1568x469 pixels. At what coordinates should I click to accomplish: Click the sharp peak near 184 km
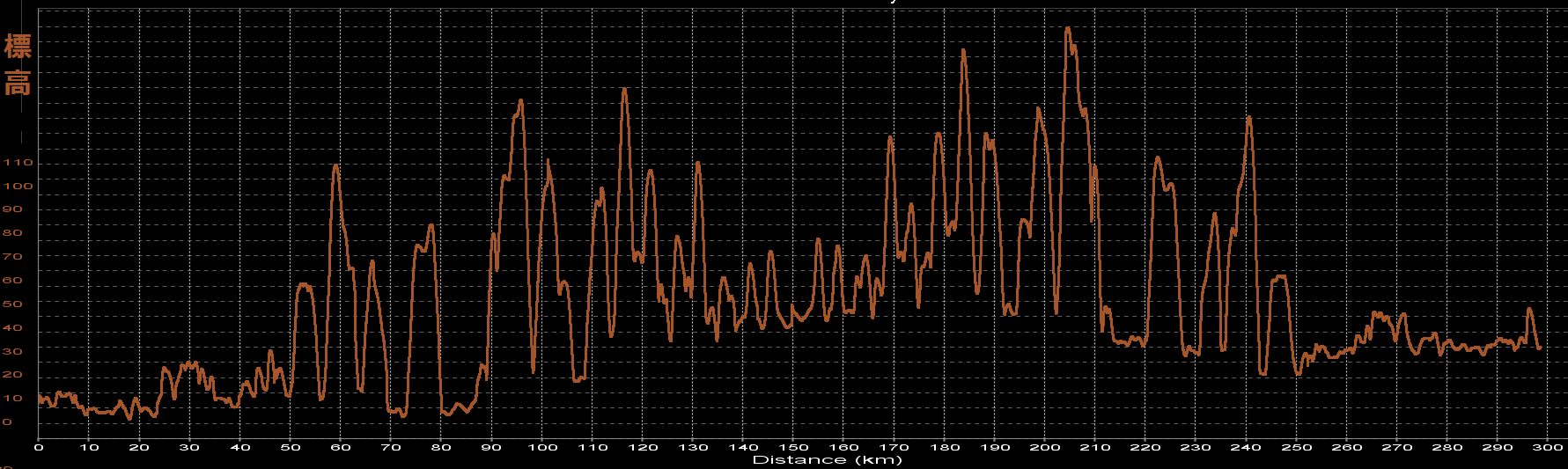963,51
